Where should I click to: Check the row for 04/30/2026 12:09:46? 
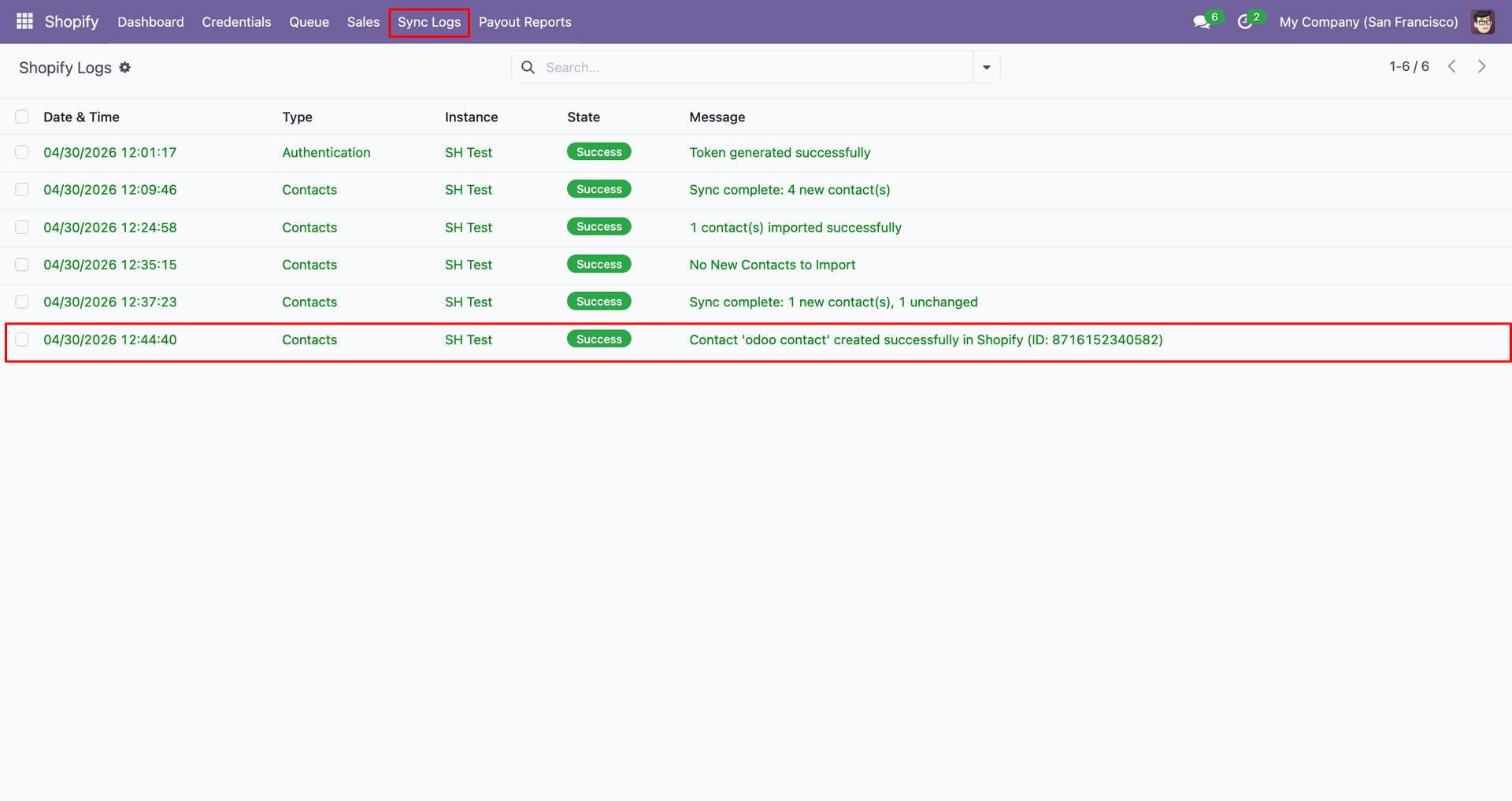tap(22, 190)
